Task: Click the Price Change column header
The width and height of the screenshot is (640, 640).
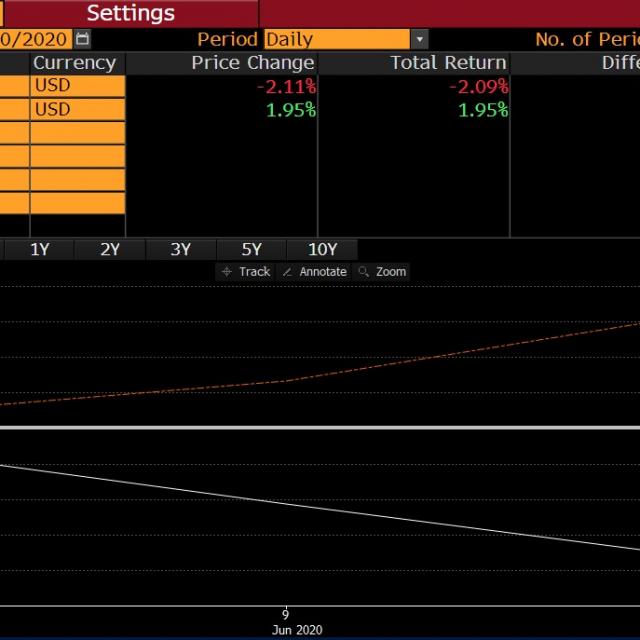Action: (x=252, y=63)
